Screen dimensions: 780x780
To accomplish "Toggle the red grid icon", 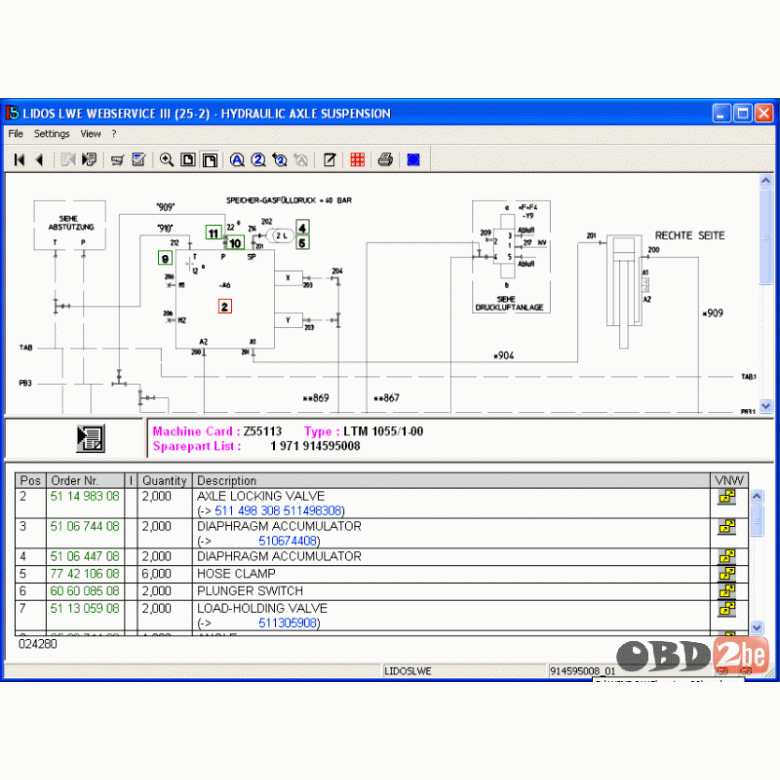I will tap(358, 160).
